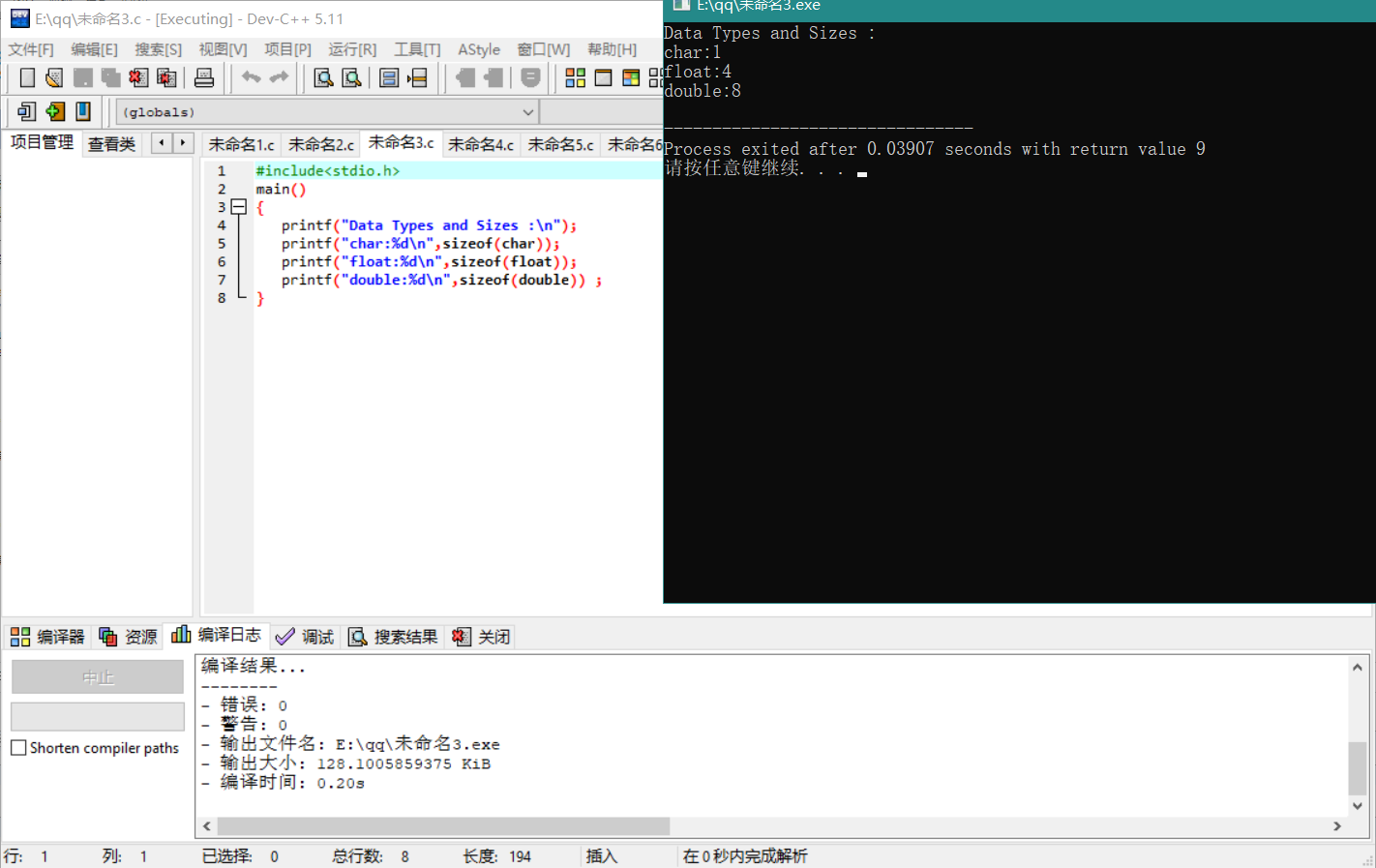Open the 搜索[S] menu

point(158,49)
